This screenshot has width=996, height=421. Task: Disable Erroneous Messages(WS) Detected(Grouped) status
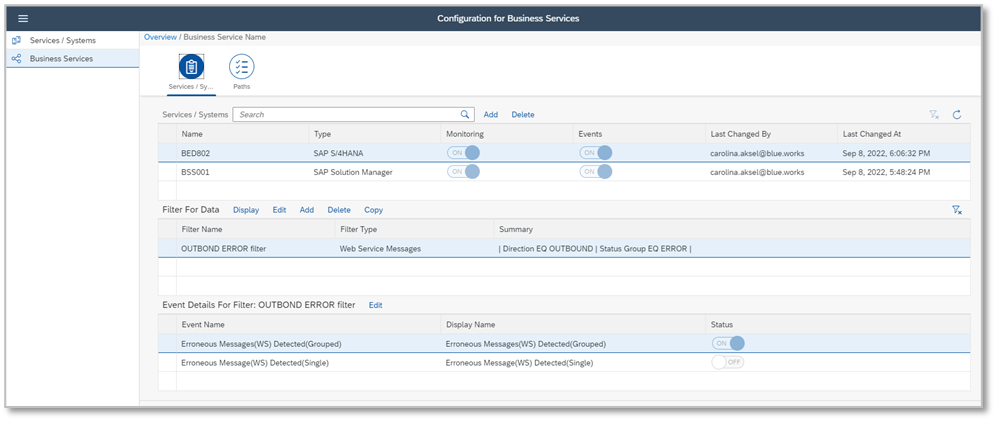point(727,343)
